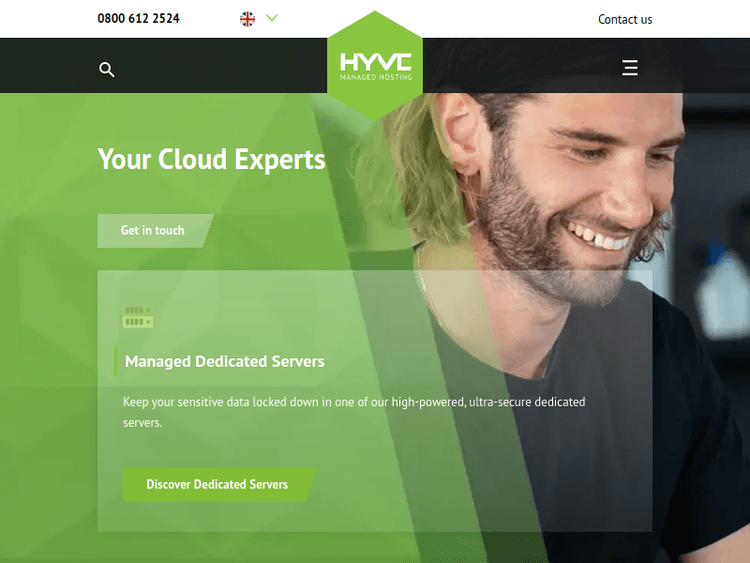Open the hamburger navigation menu
This screenshot has height=563, width=750.
pos(630,68)
